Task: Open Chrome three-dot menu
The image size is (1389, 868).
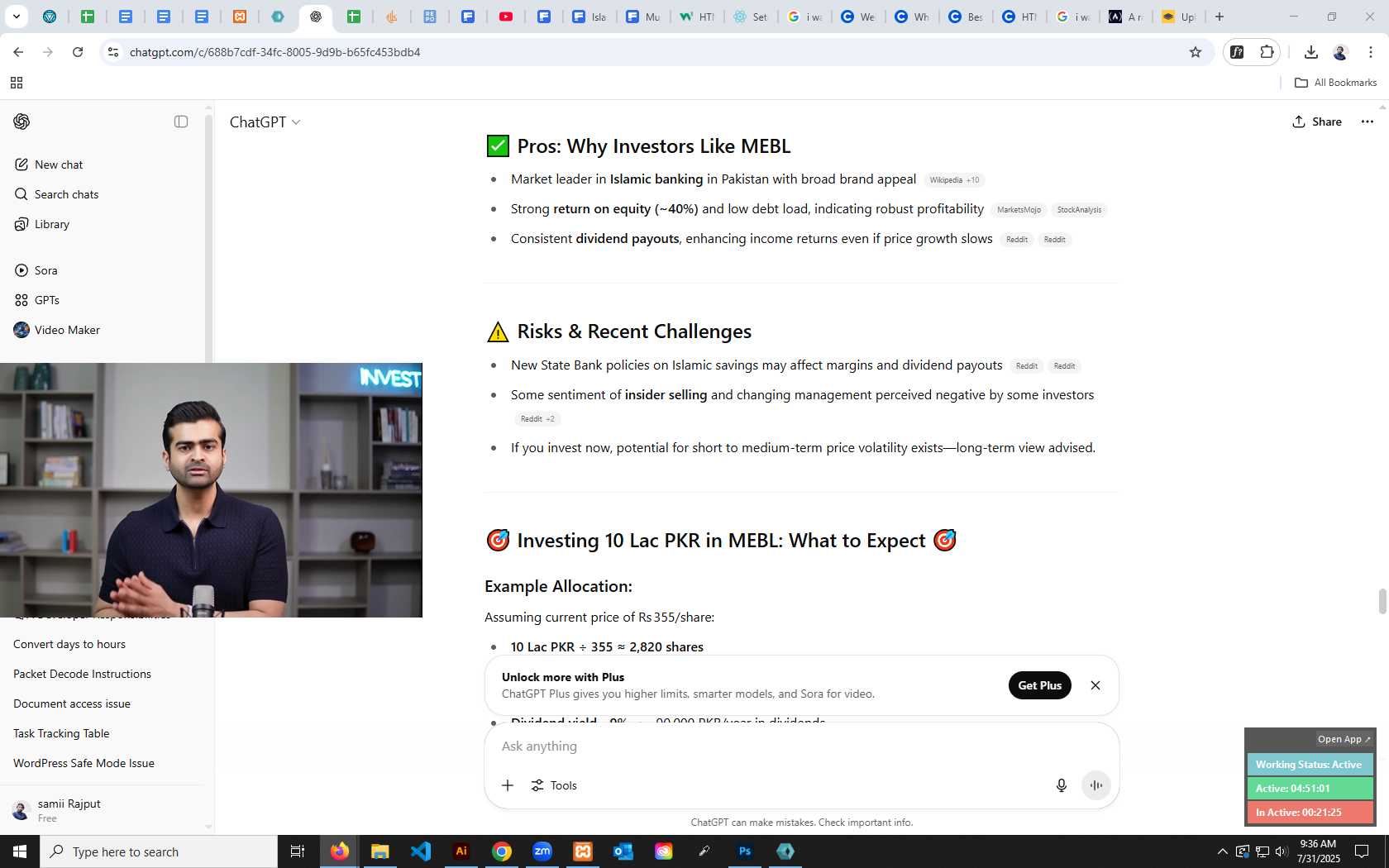Action: [x=1370, y=52]
